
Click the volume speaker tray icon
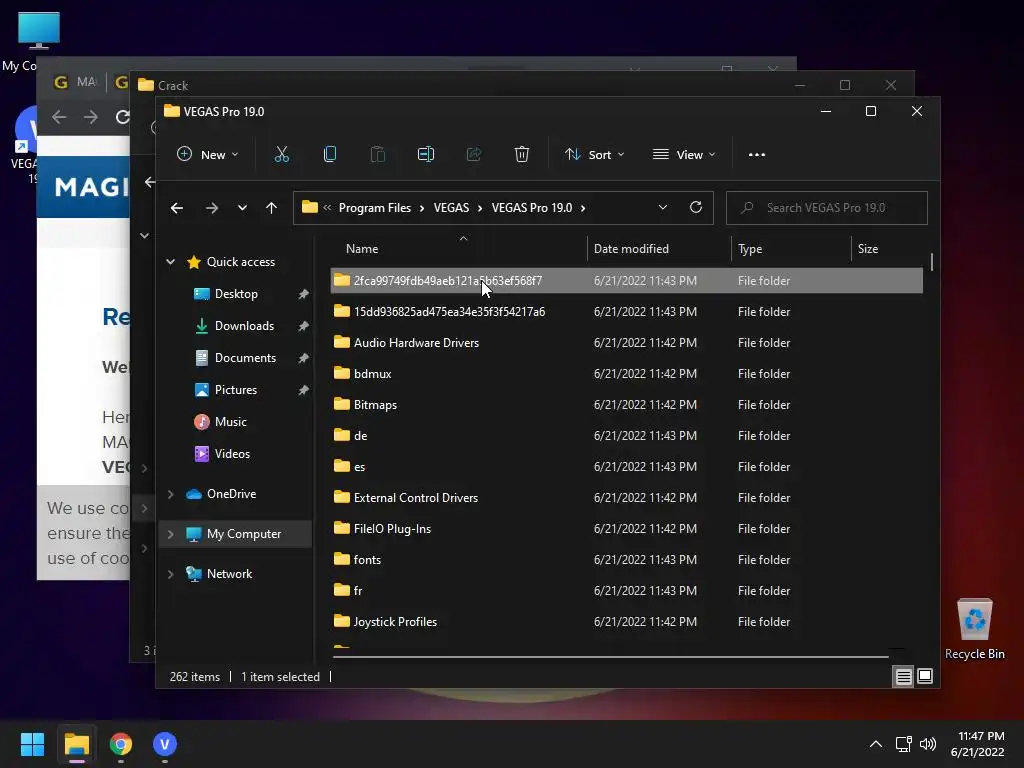click(927, 744)
